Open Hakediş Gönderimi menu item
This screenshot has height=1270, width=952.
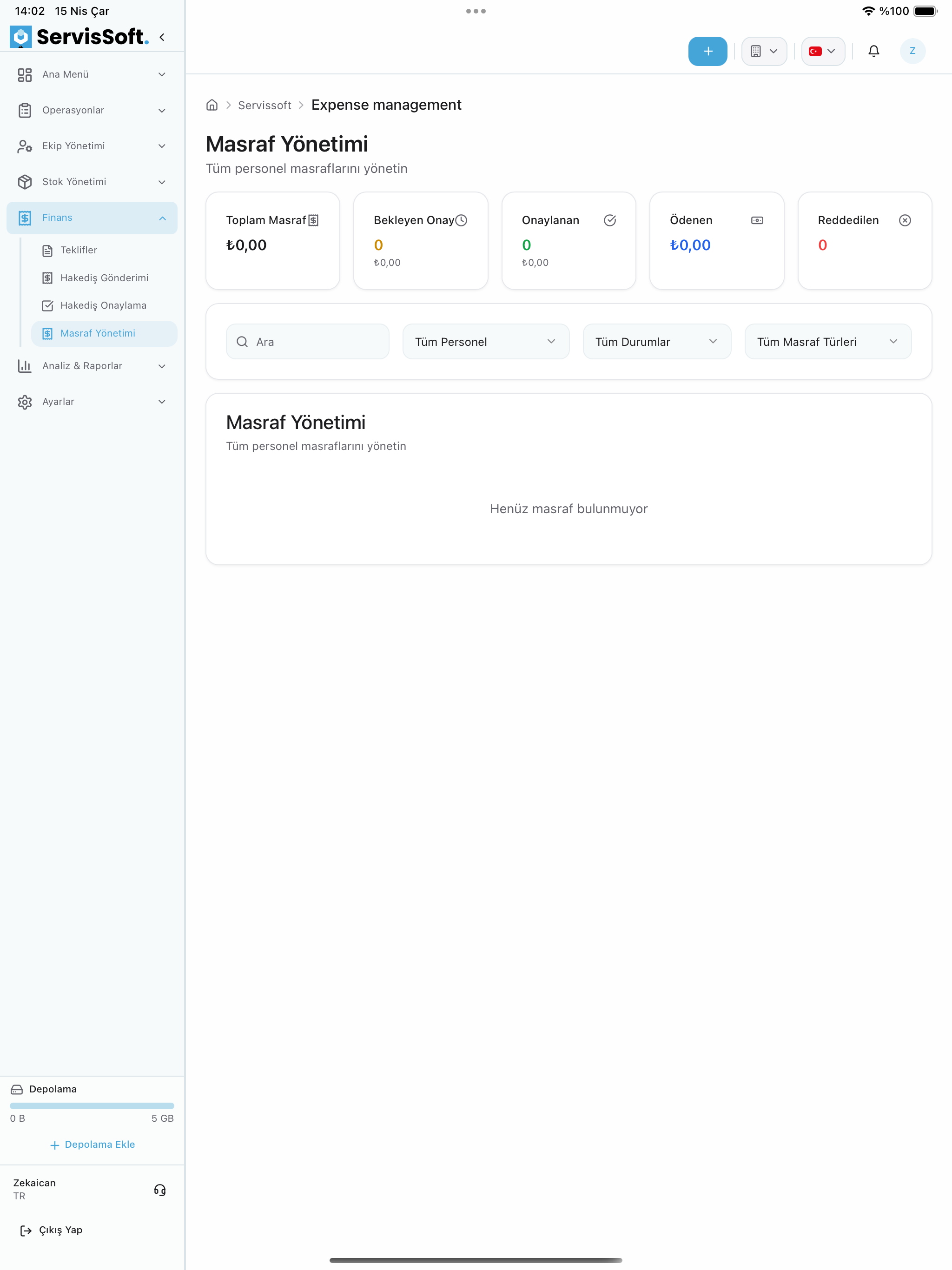pos(104,278)
